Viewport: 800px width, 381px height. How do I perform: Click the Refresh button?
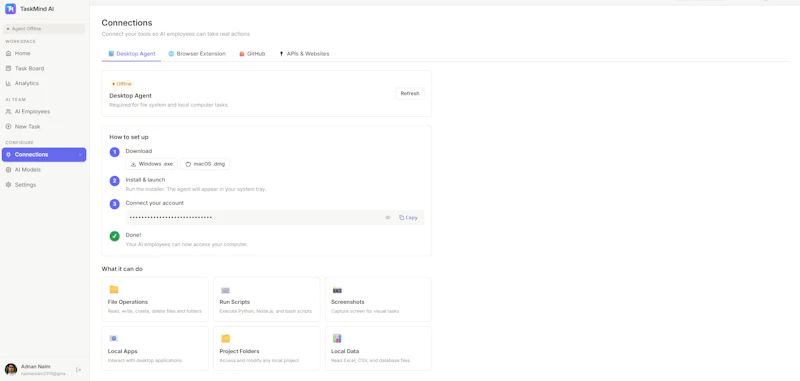tap(410, 93)
